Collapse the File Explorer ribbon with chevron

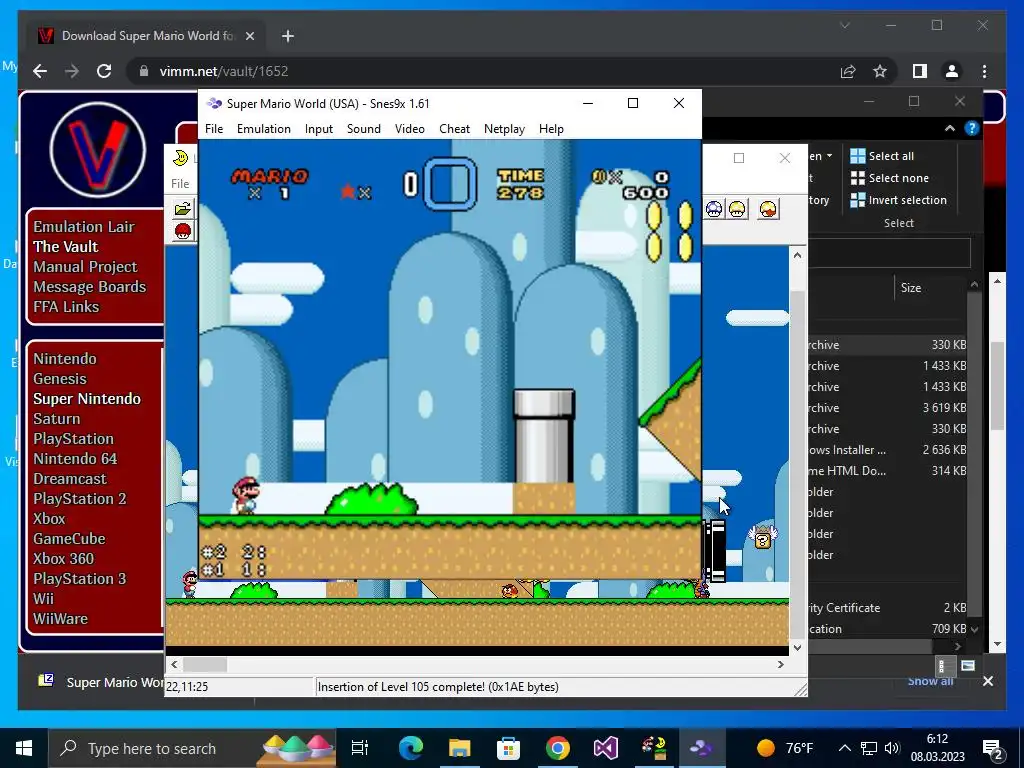tap(950, 129)
